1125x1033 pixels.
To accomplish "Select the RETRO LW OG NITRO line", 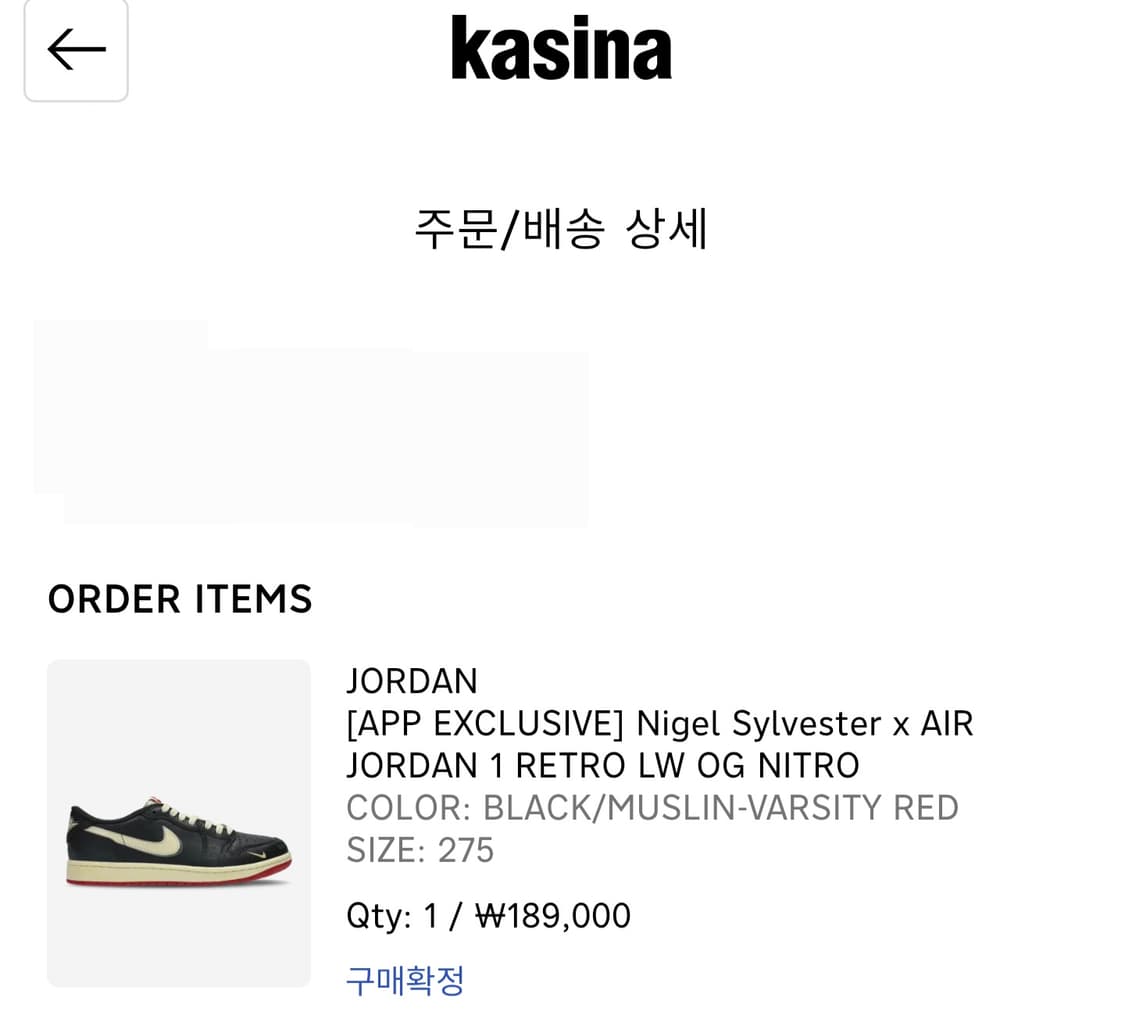I will [x=688, y=766].
